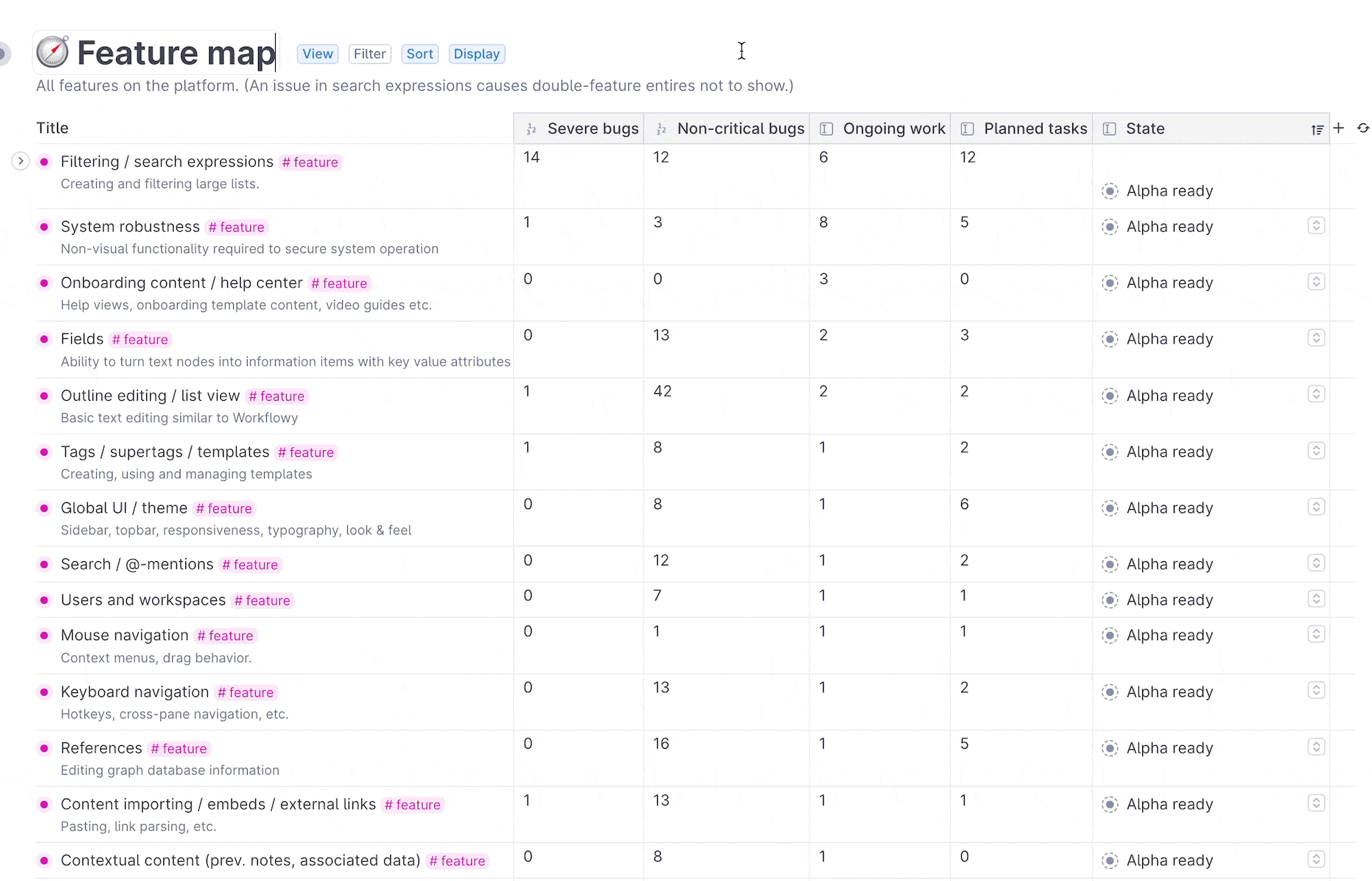This screenshot has height=881, width=1372.
Task: Click the Title column header
Action: pyautogui.click(x=52, y=128)
